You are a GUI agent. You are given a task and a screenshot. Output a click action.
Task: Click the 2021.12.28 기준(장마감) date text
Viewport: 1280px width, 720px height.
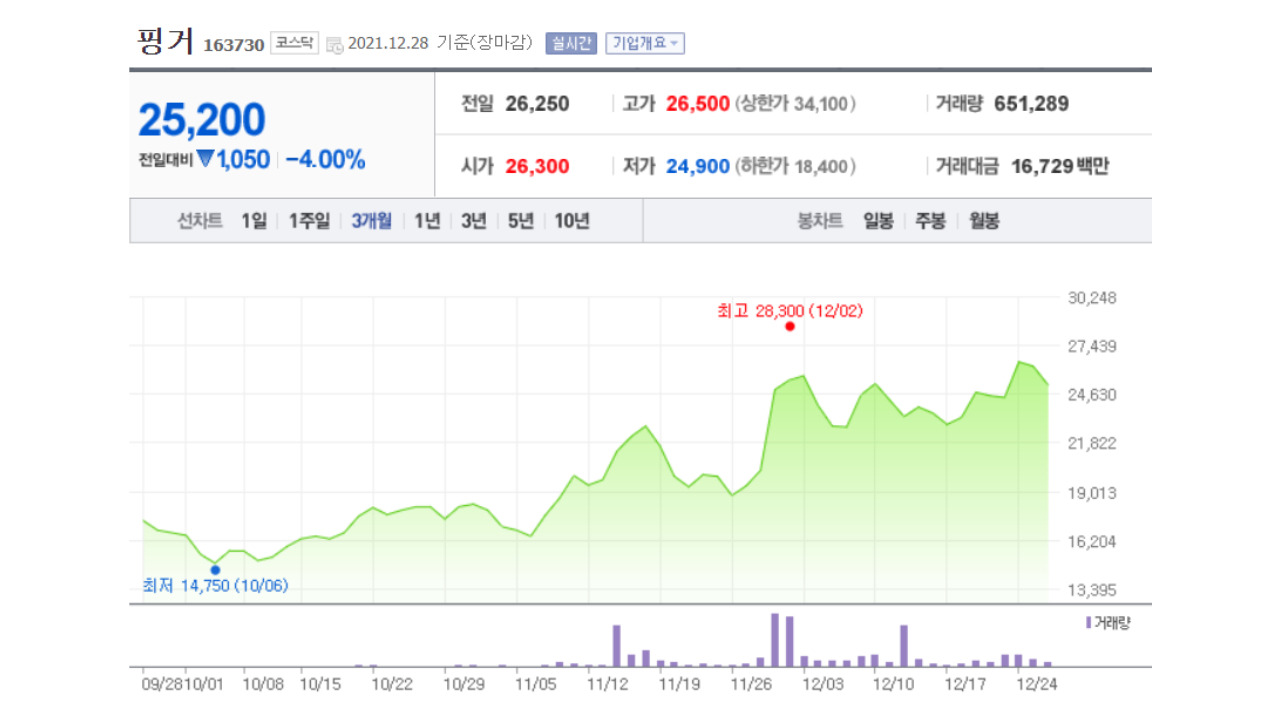(x=440, y=44)
